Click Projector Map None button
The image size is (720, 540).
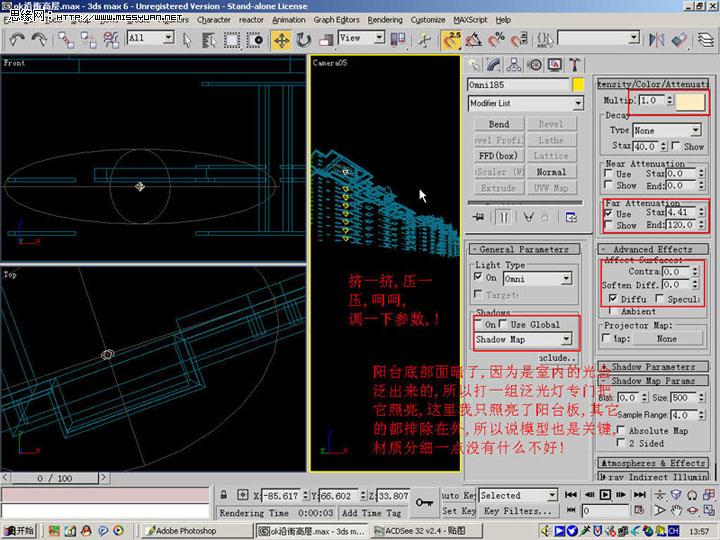pos(667,338)
